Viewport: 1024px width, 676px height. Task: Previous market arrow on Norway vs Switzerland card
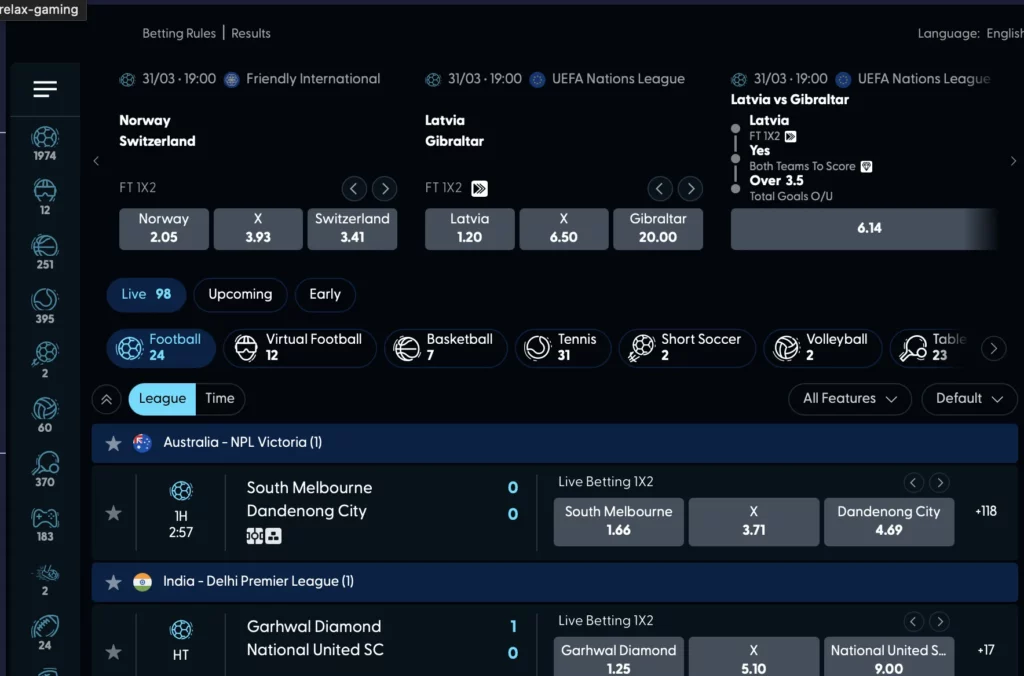click(x=354, y=189)
